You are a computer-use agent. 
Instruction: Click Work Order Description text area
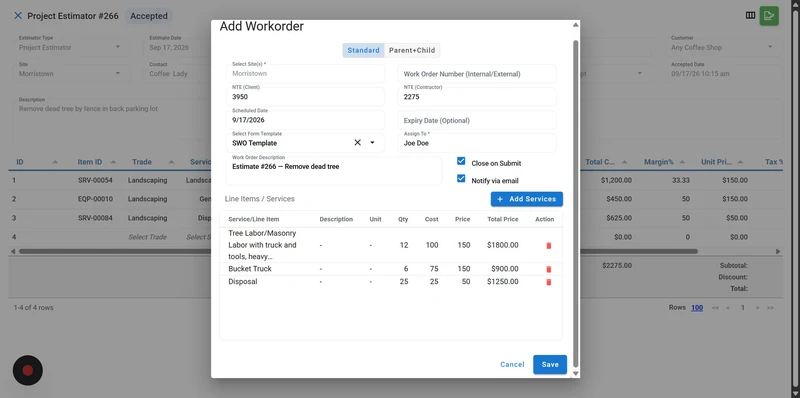coord(334,170)
